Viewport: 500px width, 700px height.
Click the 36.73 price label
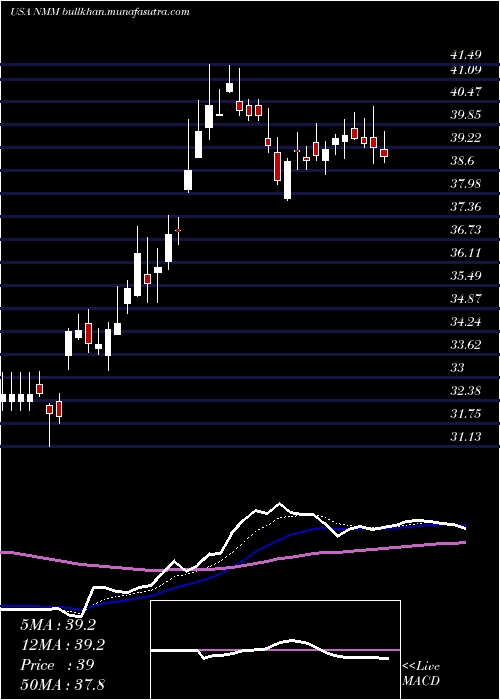[x=466, y=230]
